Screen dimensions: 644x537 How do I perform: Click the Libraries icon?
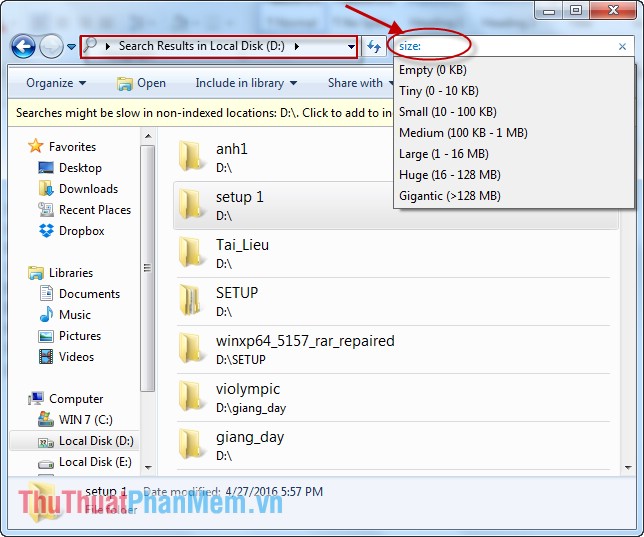(x=36, y=273)
